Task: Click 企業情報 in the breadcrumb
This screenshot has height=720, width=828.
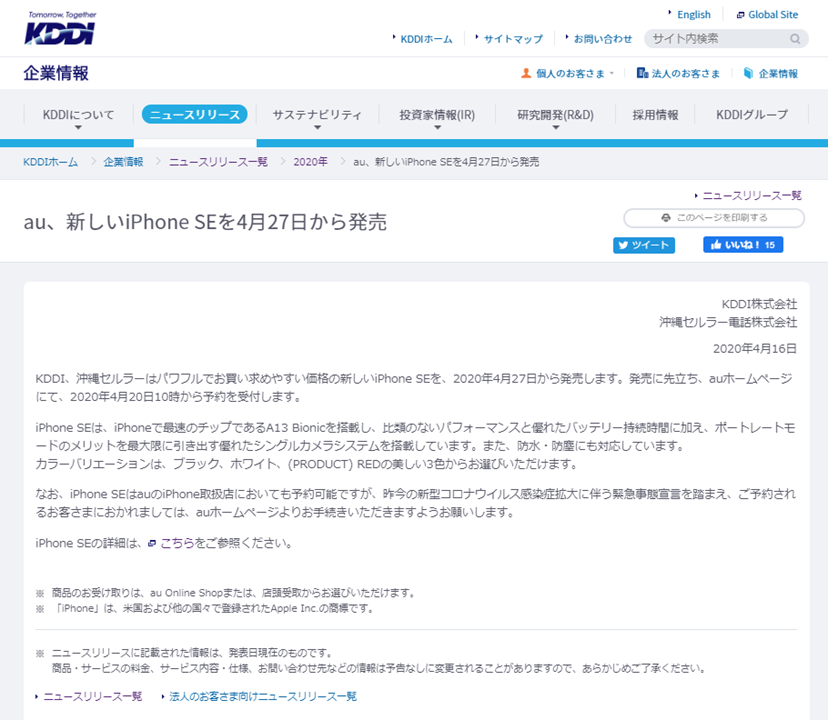Action: pos(123,162)
